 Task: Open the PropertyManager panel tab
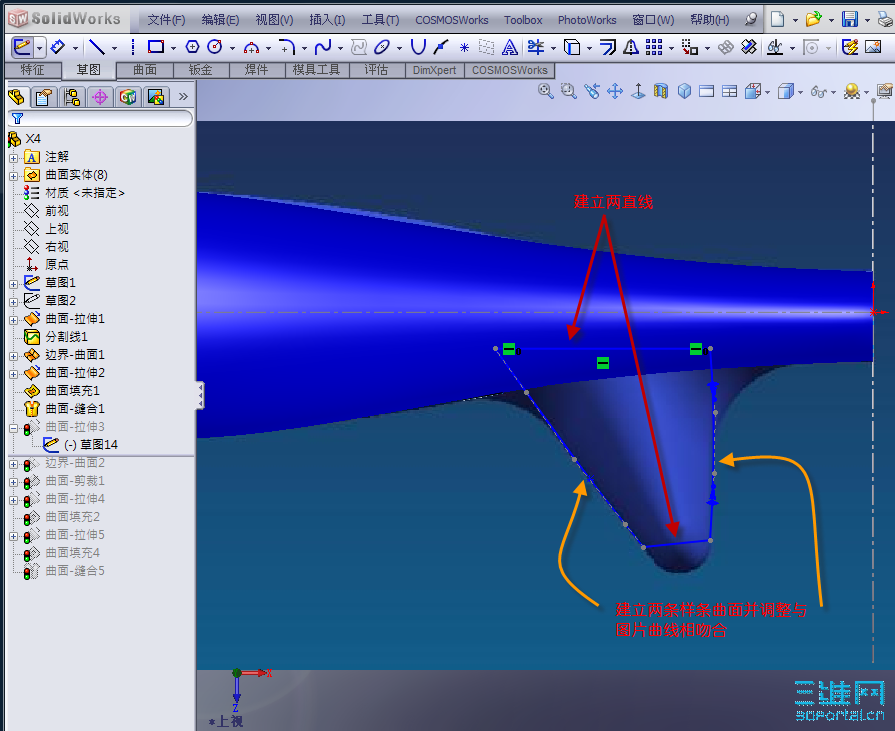[44, 97]
